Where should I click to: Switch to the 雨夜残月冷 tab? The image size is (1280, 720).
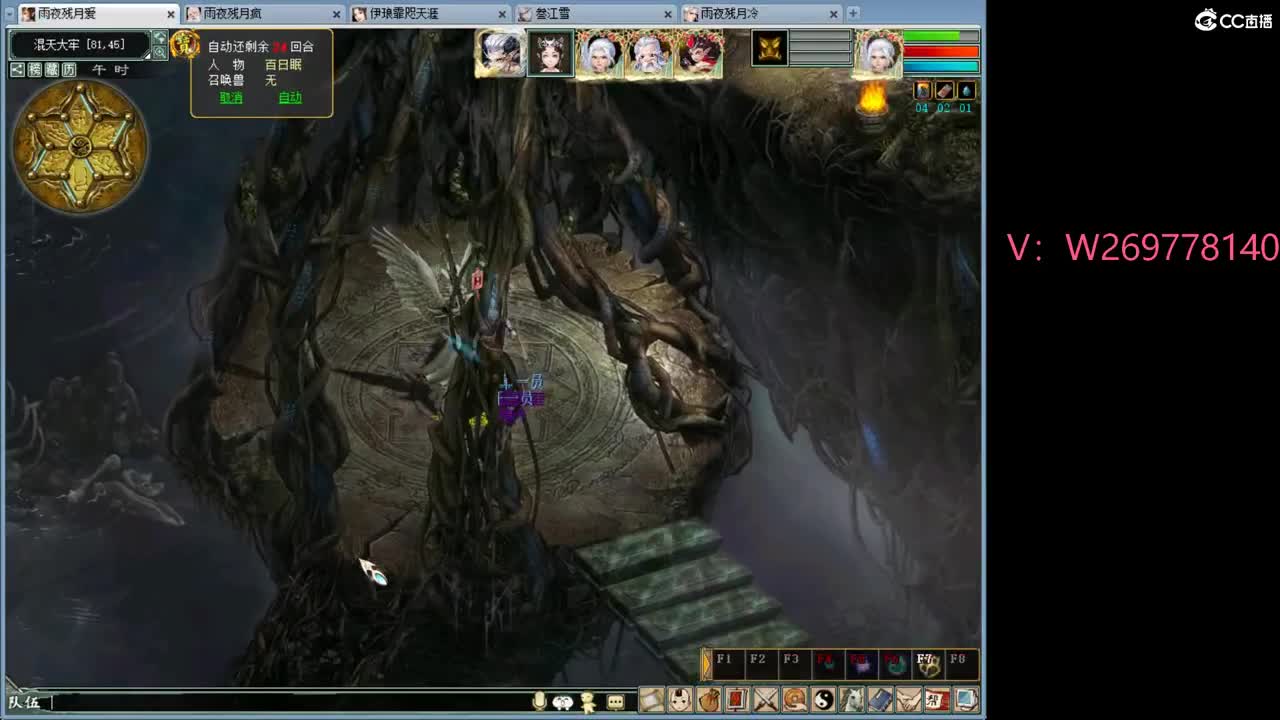coord(762,14)
